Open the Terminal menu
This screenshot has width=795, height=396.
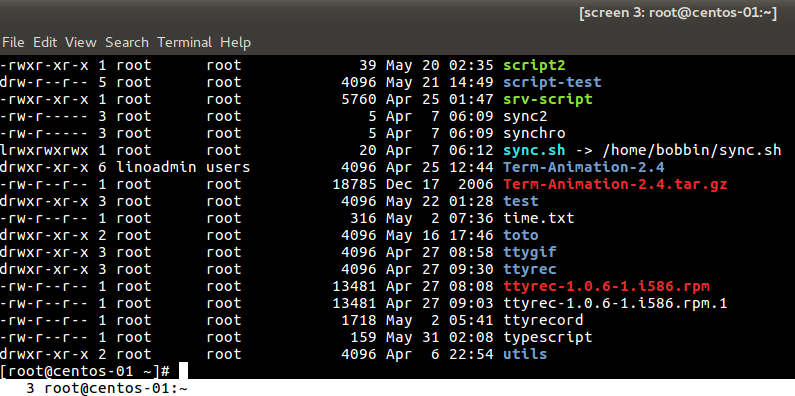[x=185, y=42]
